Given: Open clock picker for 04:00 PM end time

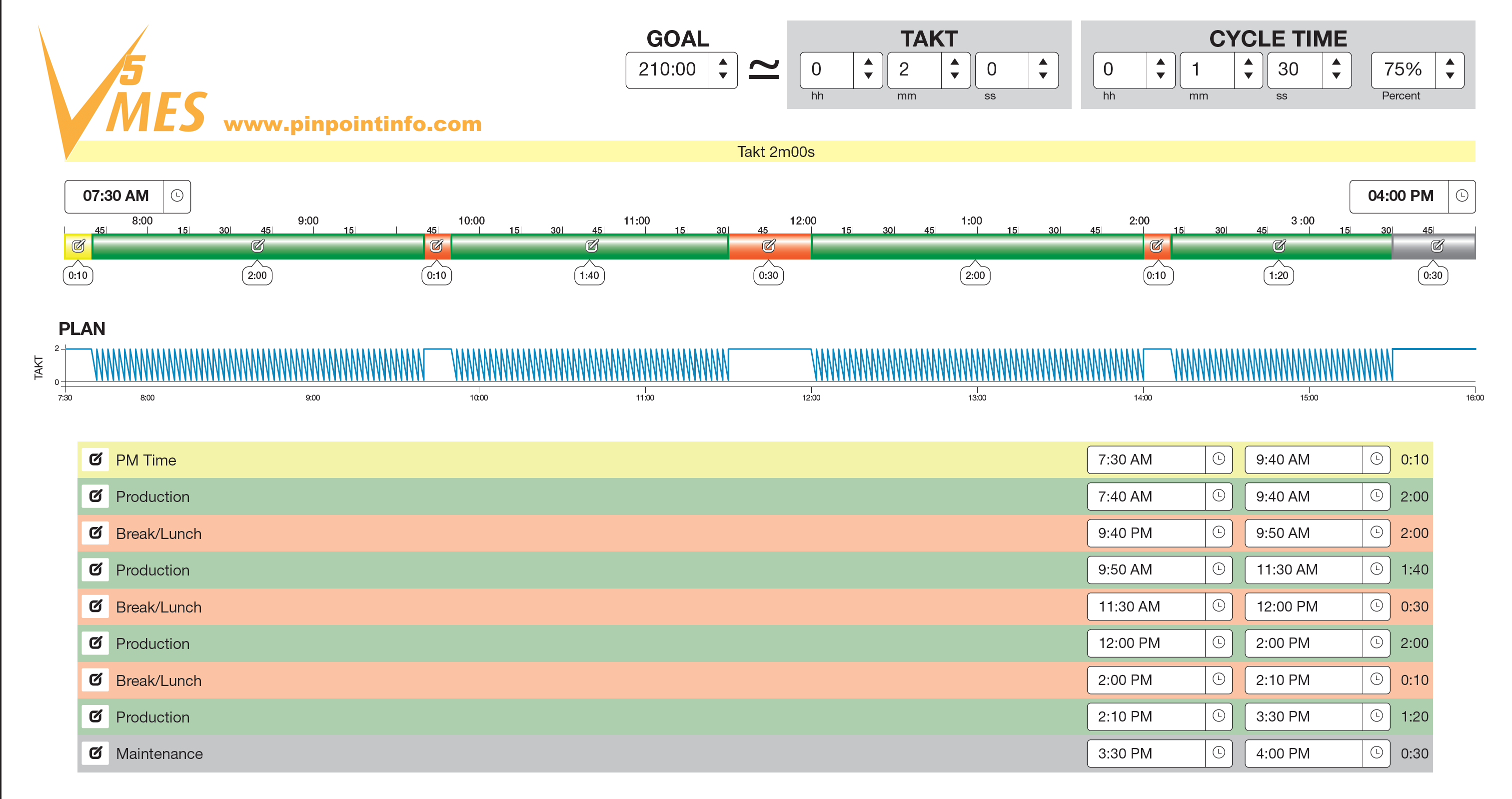Looking at the screenshot, I should point(1462,196).
